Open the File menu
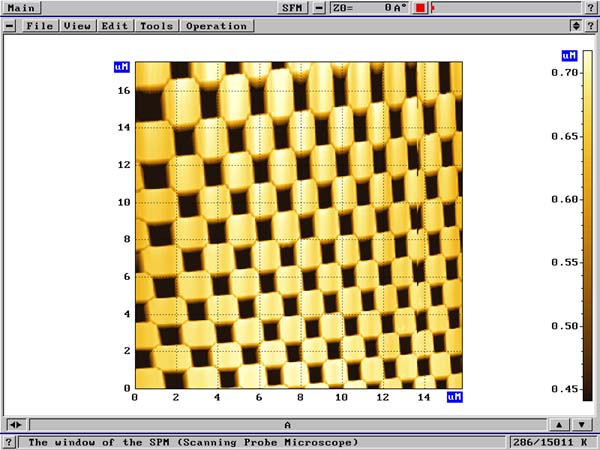Image resolution: width=600 pixels, height=450 pixels. coord(40,25)
